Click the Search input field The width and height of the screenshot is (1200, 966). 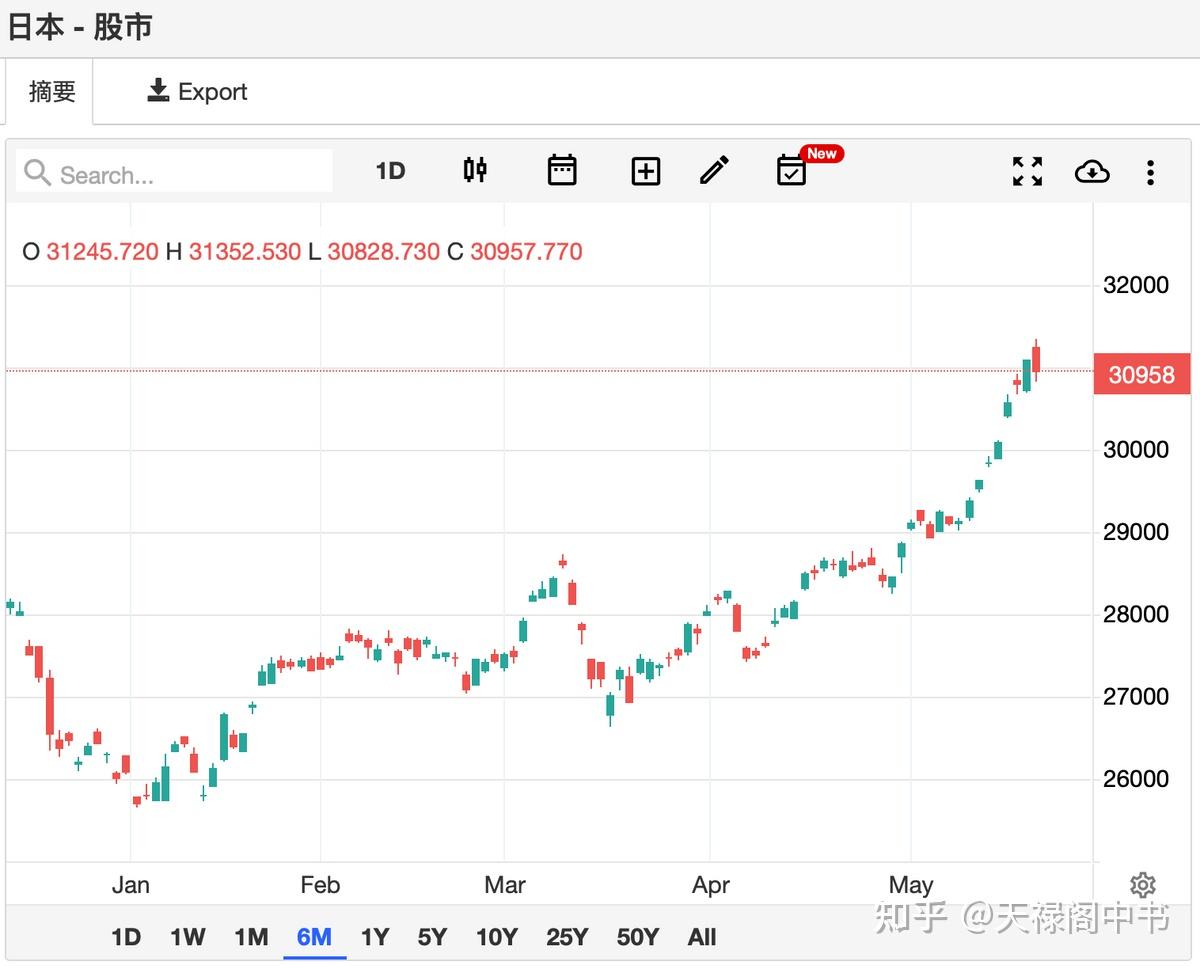[x=190, y=175]
